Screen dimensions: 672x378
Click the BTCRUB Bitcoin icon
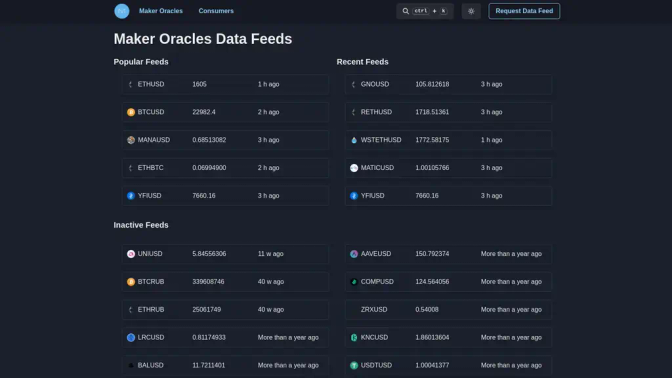coord(131,282)
